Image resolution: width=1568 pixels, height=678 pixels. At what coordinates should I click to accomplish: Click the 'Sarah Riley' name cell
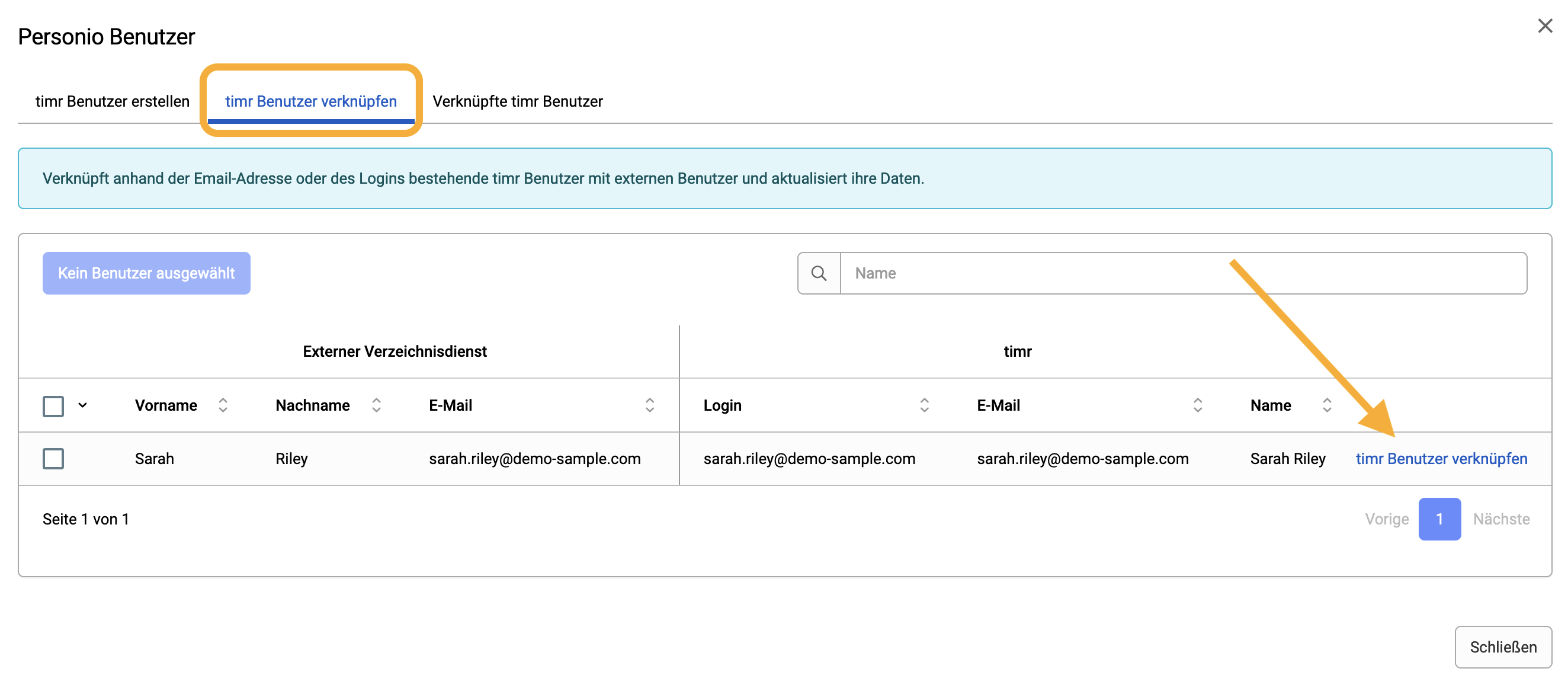point(1287,459)
